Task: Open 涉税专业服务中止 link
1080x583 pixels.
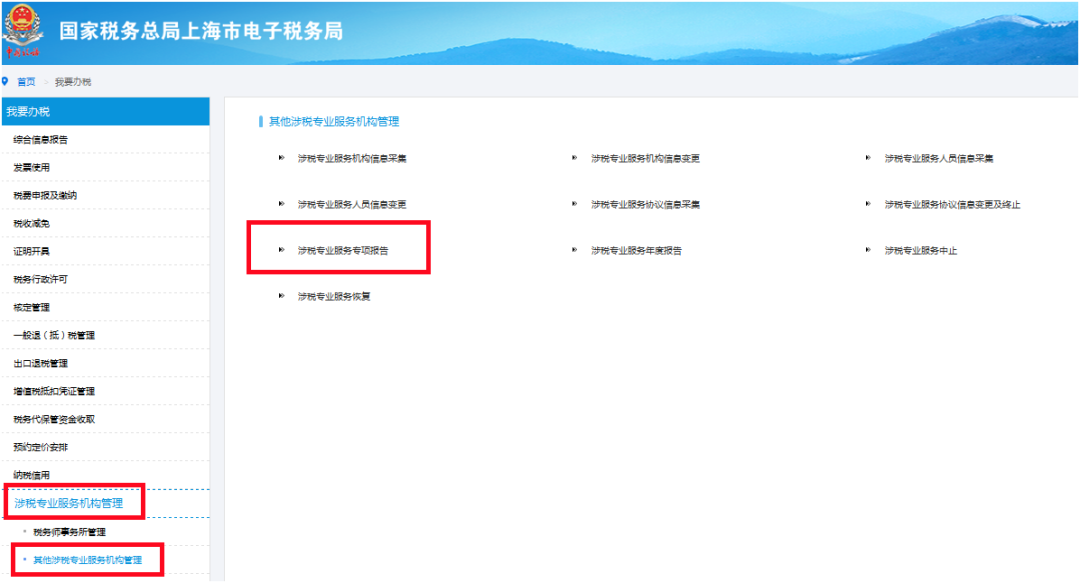Action: click(x=921, y=251)
